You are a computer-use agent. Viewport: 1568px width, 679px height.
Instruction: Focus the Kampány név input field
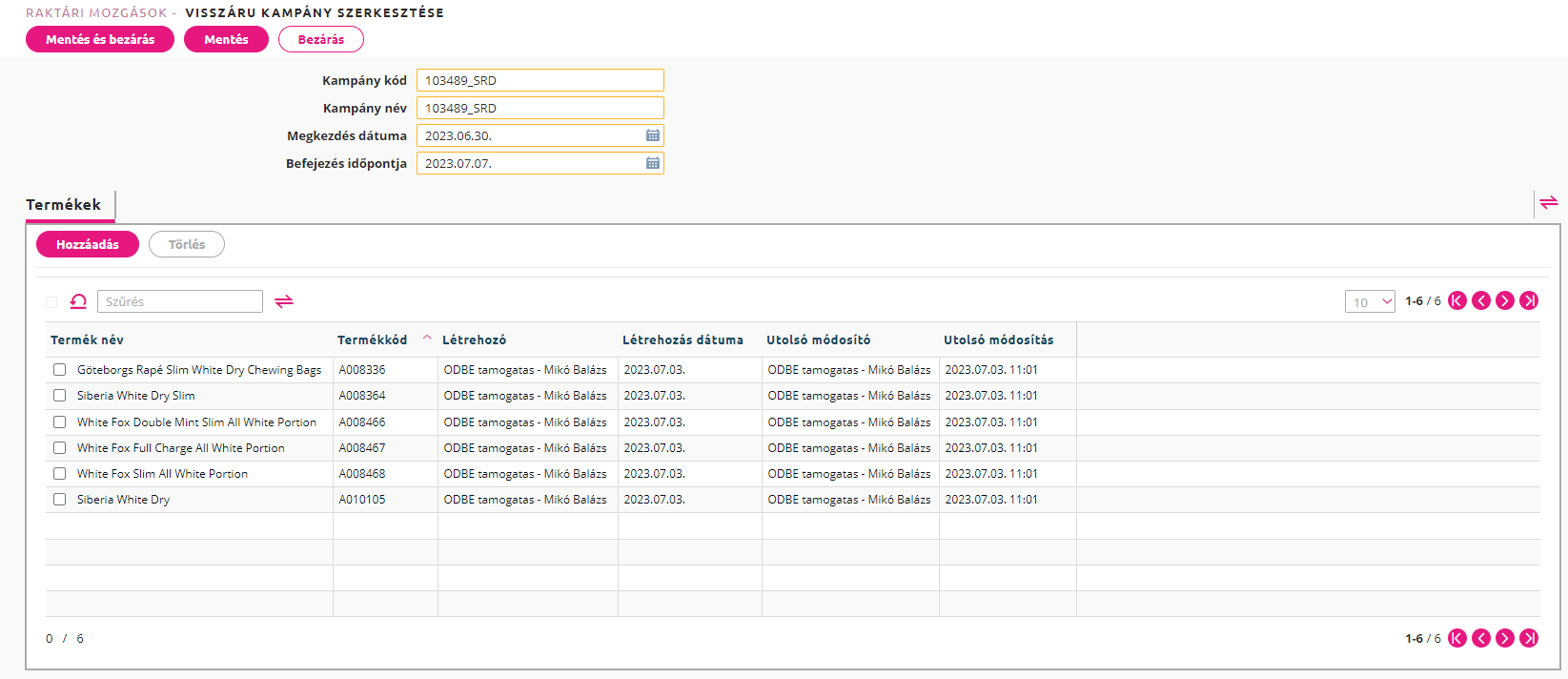pos(540,108)
